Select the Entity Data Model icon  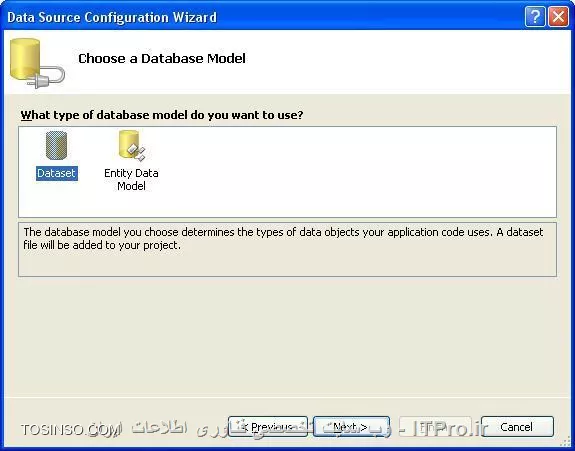[x=132, y=146]
